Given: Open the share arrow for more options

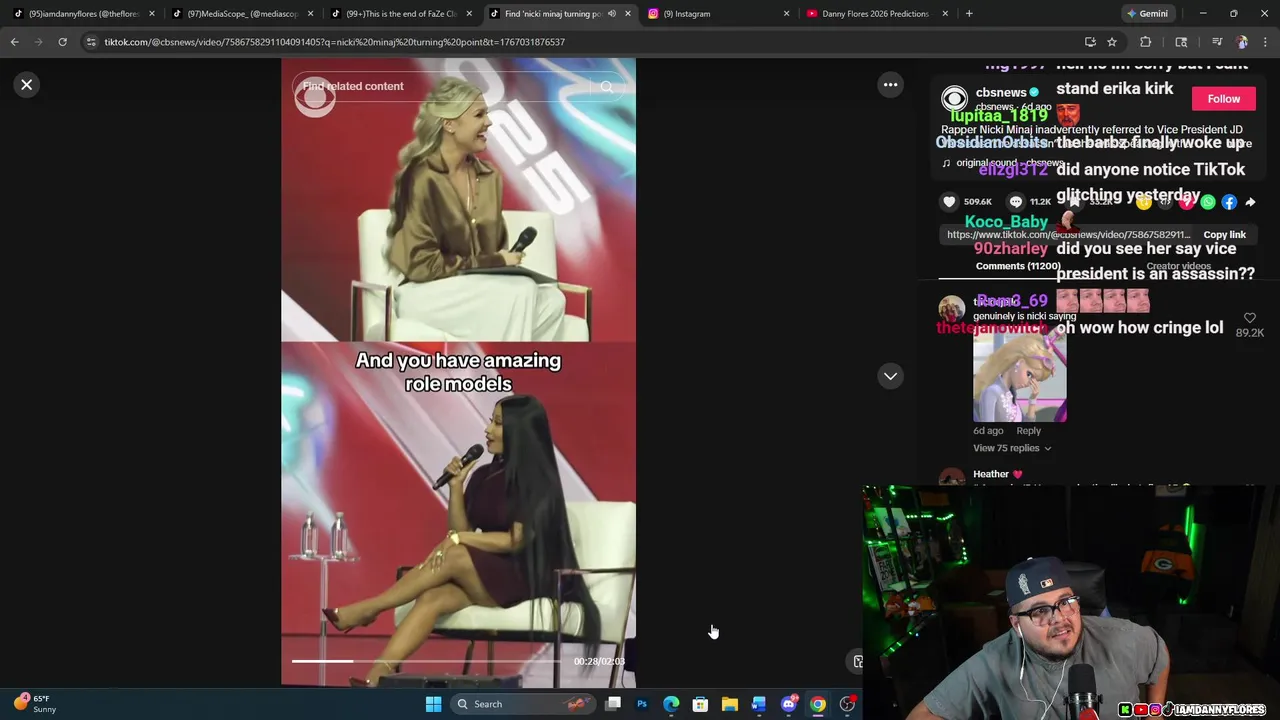Looking at the screenshot, I should click(x=1250, y=202).
